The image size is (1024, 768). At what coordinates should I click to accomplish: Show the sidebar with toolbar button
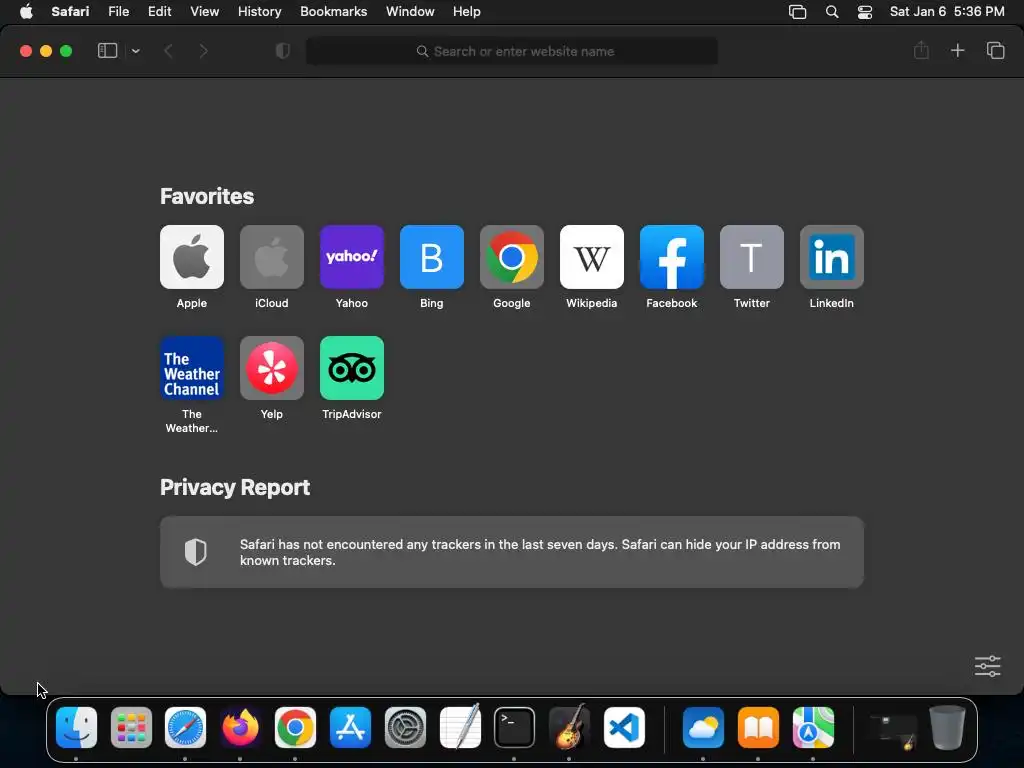click(107, 51)
